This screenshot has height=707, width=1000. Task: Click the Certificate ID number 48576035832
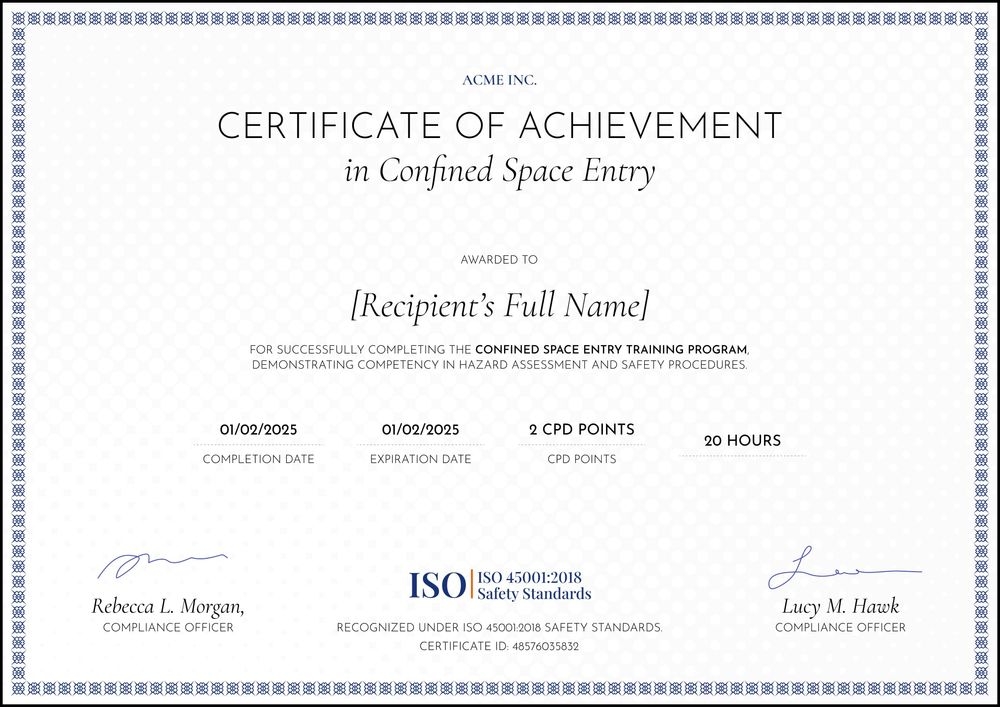point(500,646)
